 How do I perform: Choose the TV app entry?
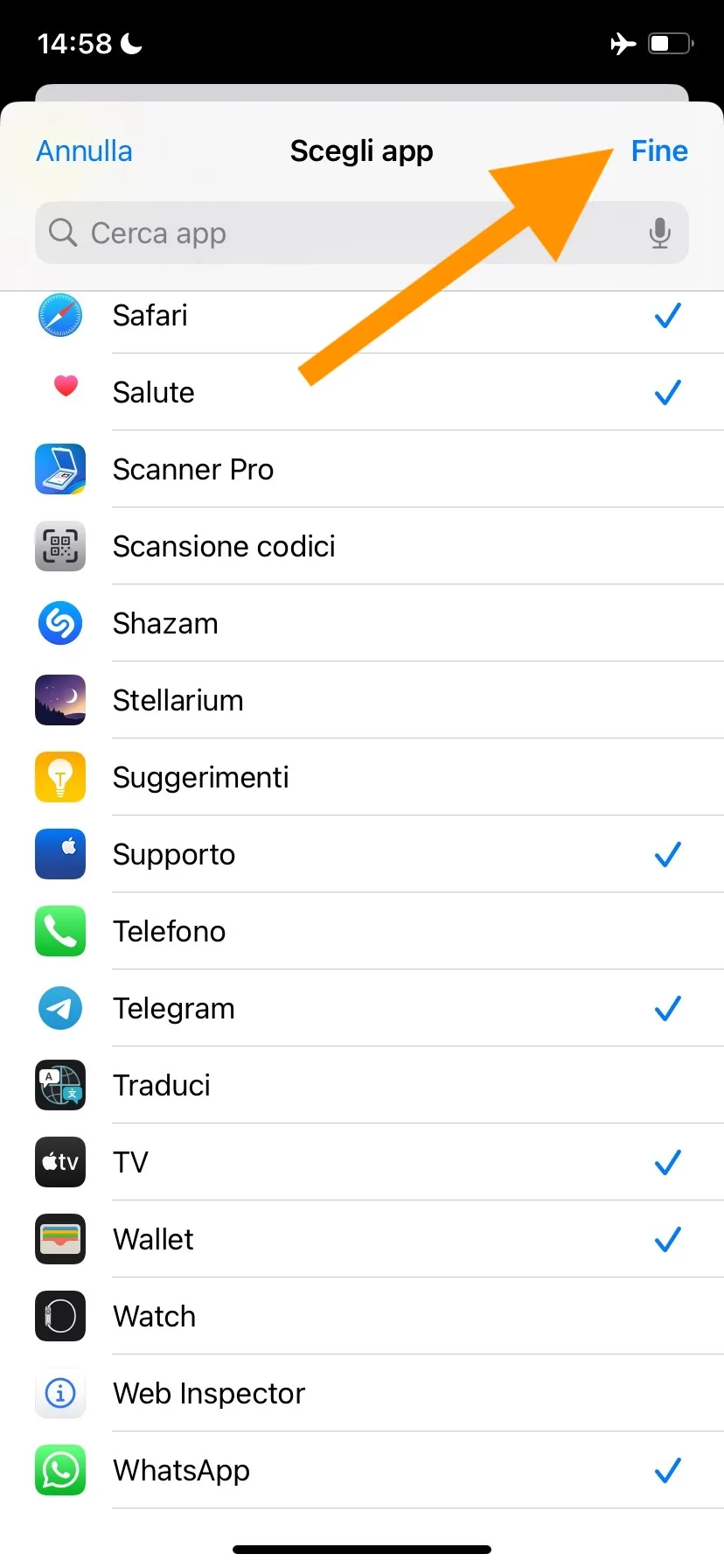(x=350, y=1162)
